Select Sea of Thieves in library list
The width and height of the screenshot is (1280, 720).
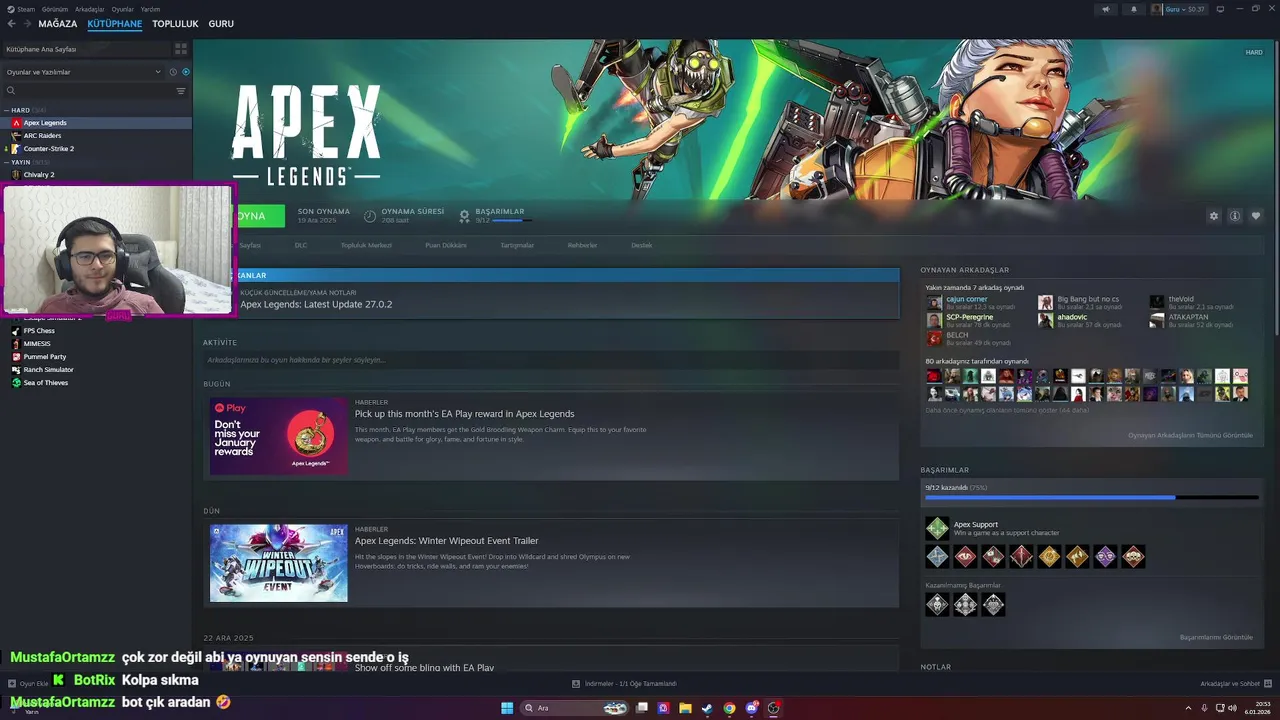click(45, 383)
